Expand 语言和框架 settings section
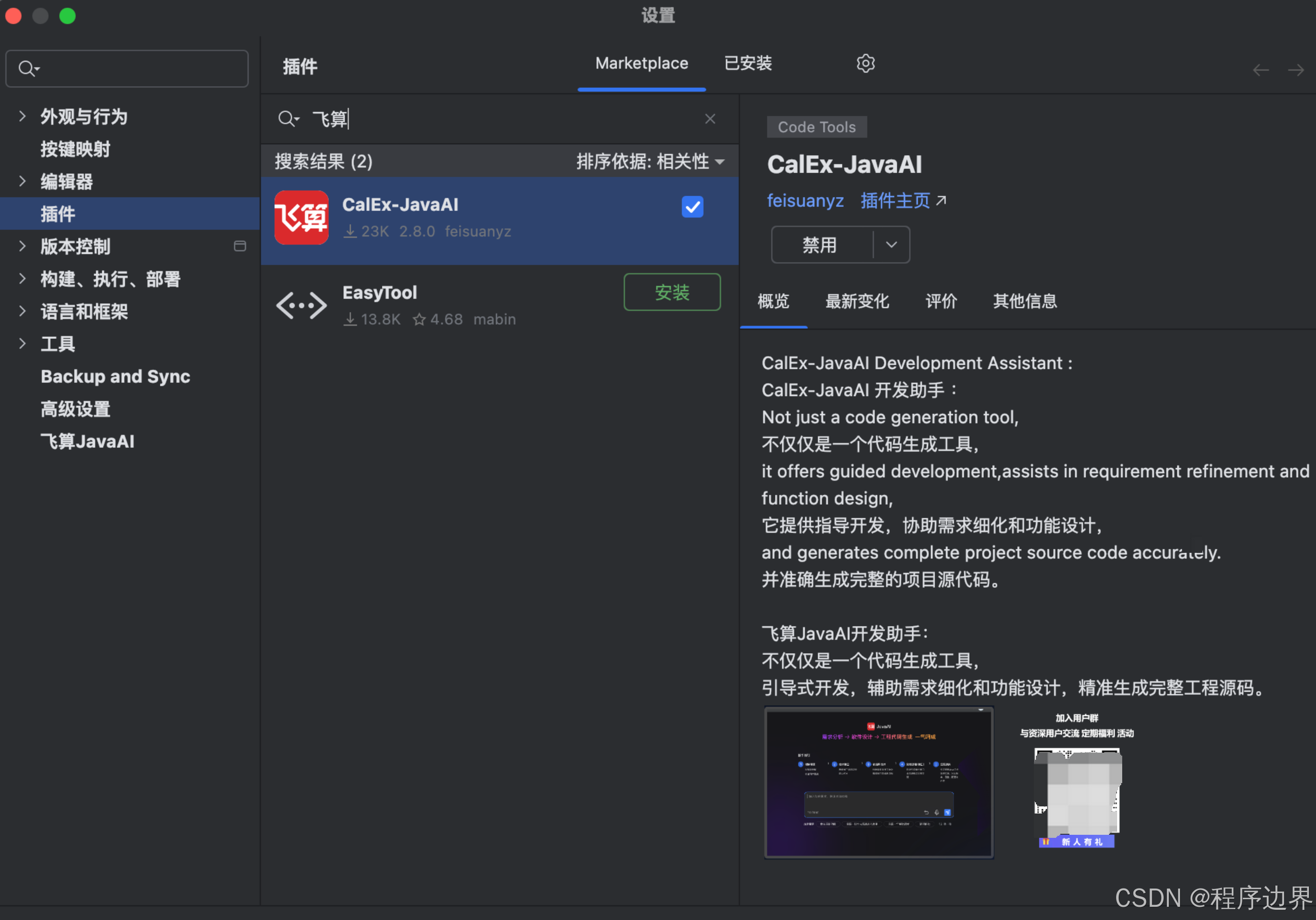1316x920 pixels. point(22,311)
